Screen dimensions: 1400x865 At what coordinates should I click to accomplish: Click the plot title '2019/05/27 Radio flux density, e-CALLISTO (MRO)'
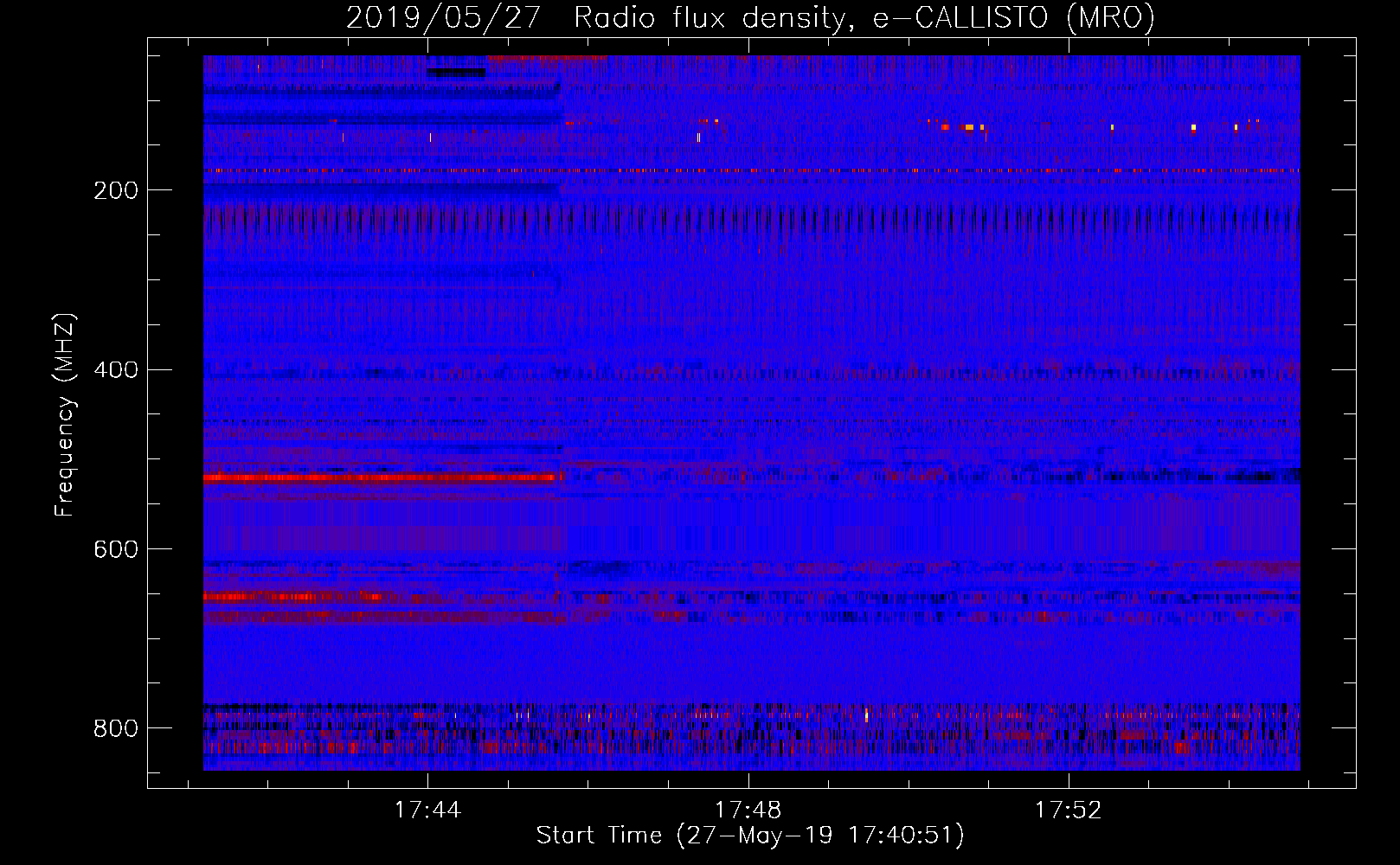point(750,18)
